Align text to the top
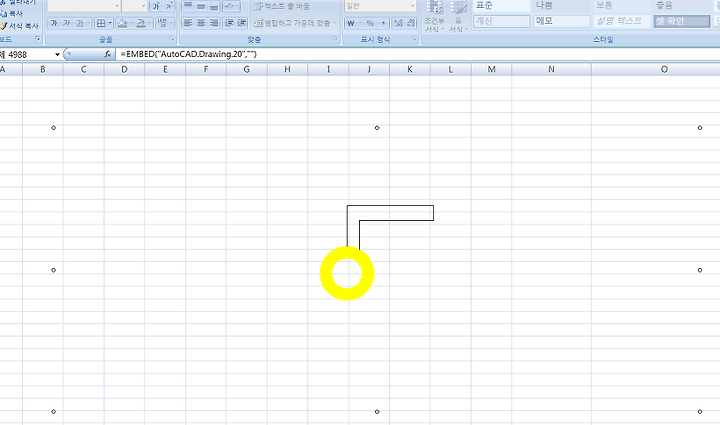 click(188, 6)
